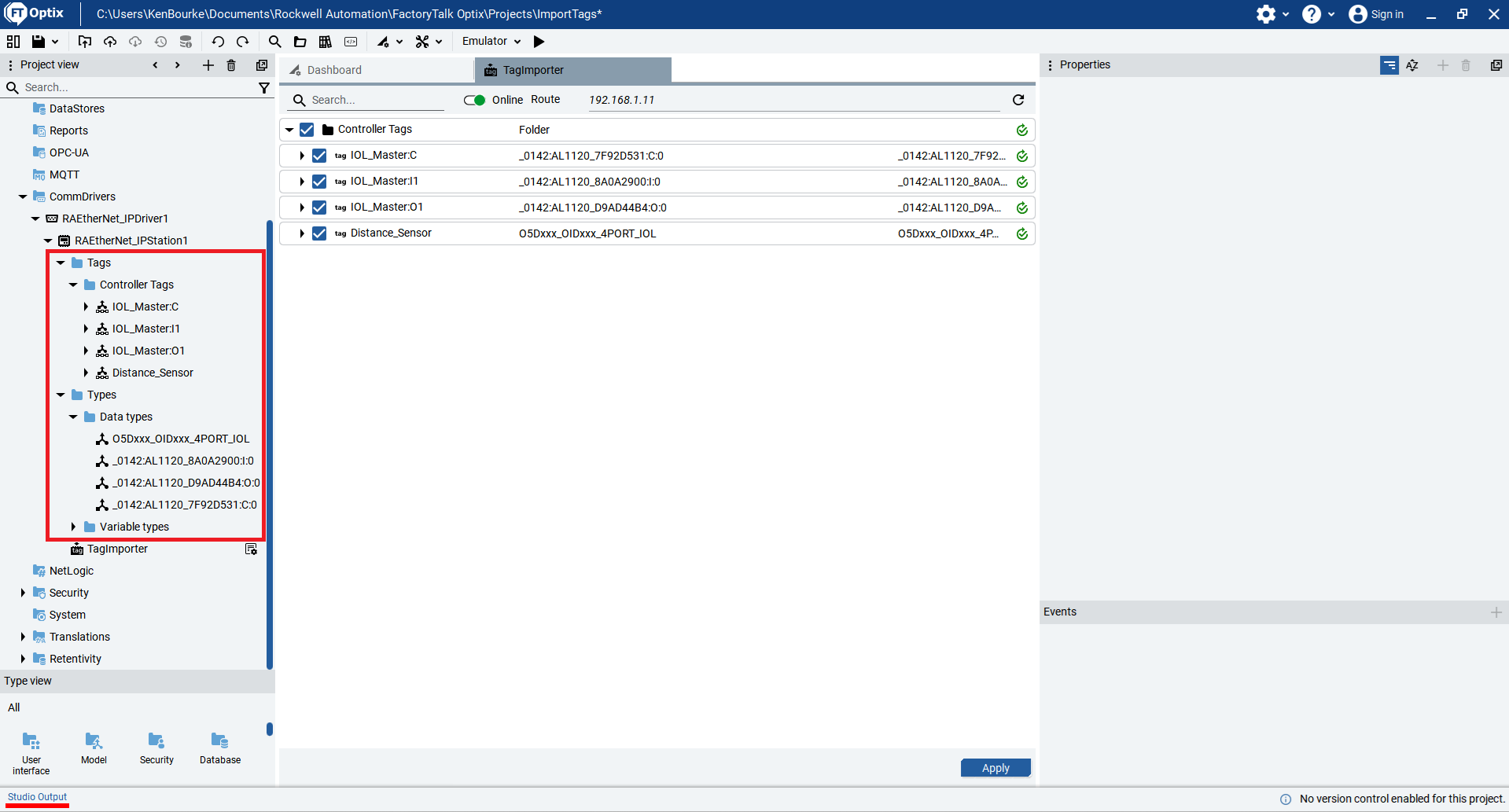Click the cloud download icon
1509x812 pixels.
pos(135,42)
